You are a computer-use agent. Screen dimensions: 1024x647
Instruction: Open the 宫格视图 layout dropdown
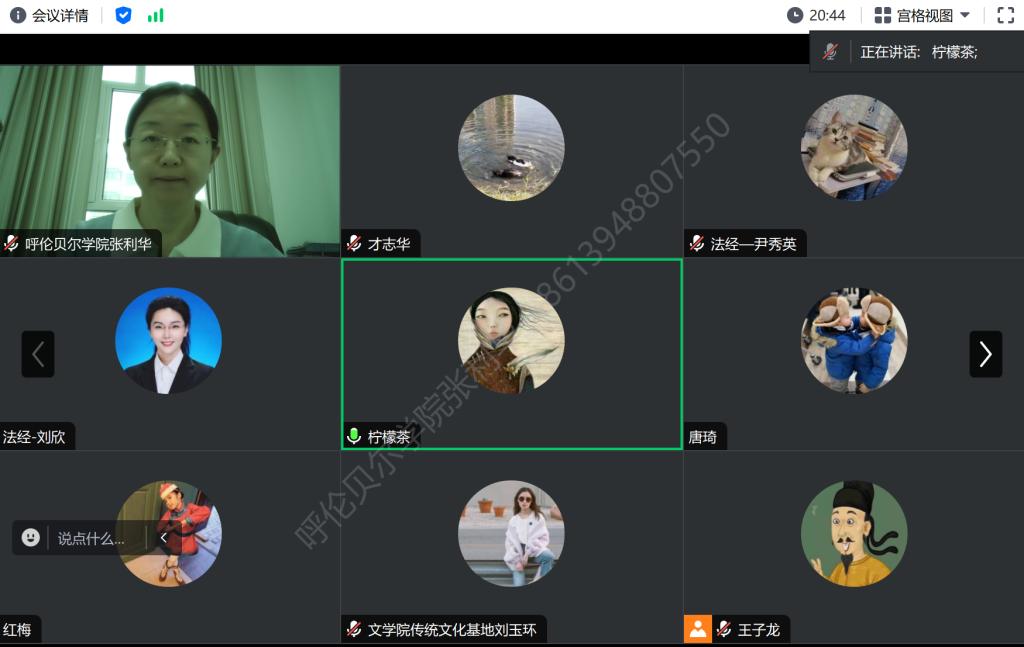[x=921, y=15]
